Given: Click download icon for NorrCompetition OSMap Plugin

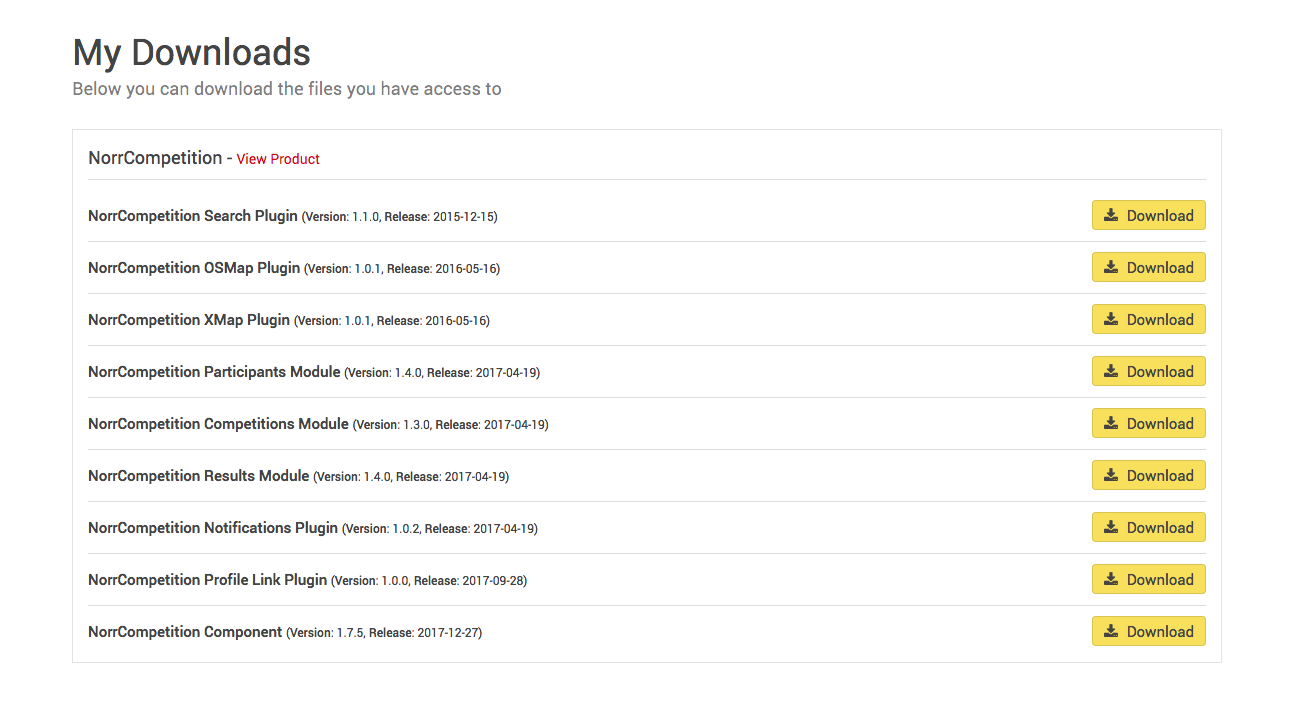Looking at the screenshot, I should pos(1111,267).
